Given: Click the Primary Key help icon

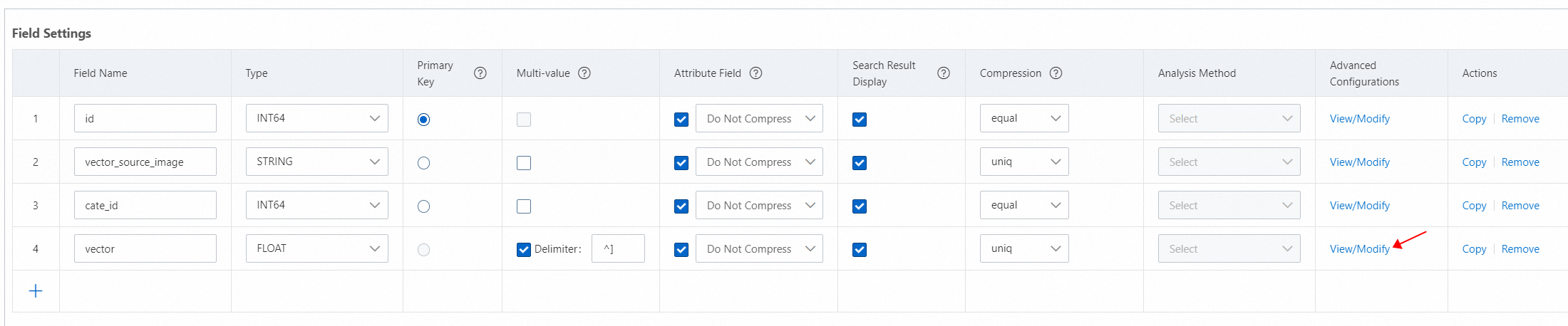Looking at the screenshot, I should (x=480, y=73).
